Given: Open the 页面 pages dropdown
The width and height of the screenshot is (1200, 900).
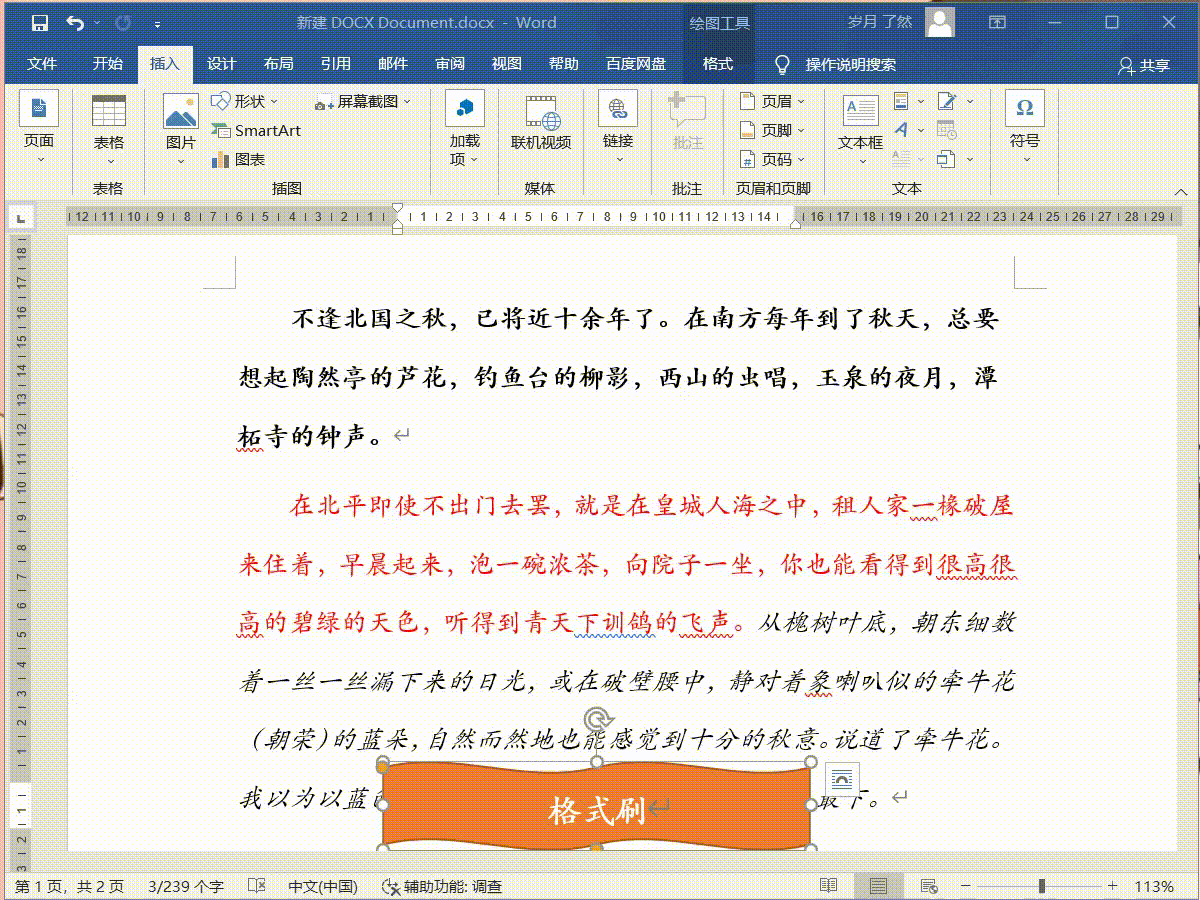Looking at the screenshot, I should pyautogui.click(x=39, y=130).
